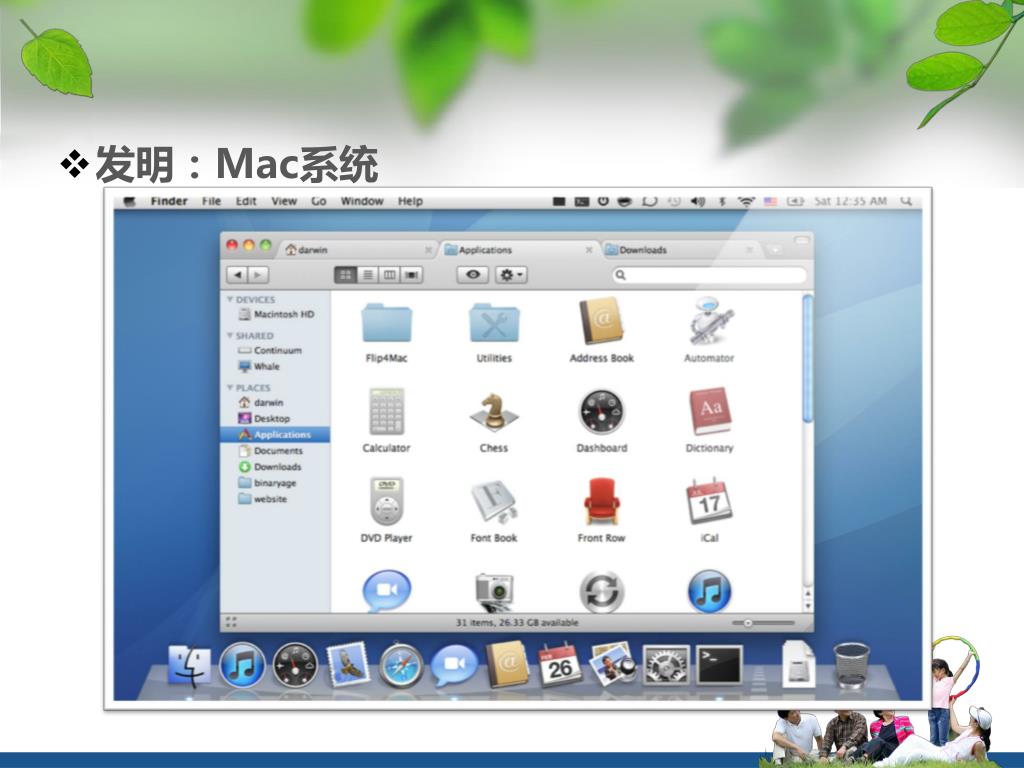Open iChat from the Dock

click(455, 664)
